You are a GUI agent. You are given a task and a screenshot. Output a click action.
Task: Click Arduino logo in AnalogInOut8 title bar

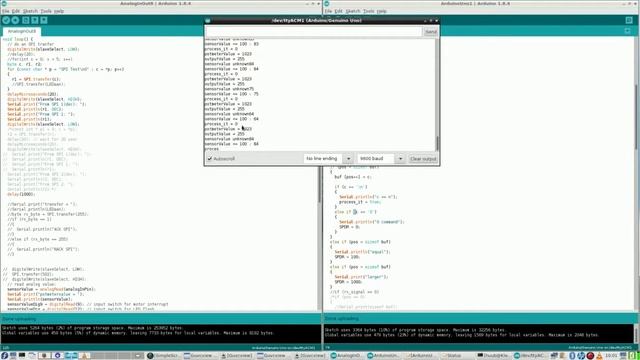point(4,3)
